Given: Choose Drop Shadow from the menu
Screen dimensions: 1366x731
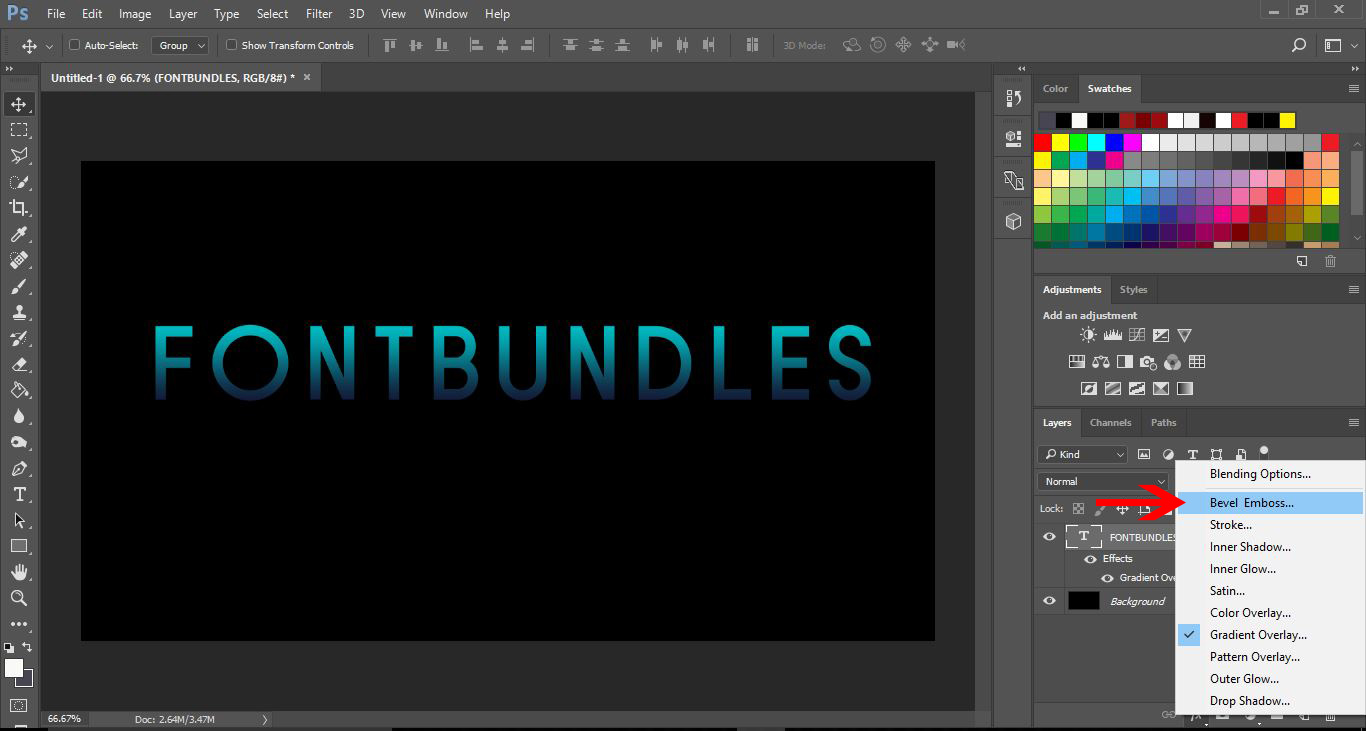Looking at the screenshot, I should coord(1270,701).
